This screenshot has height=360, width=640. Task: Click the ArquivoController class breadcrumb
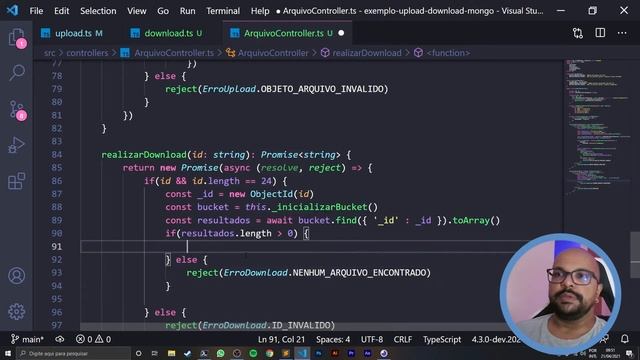pos(273,53)
